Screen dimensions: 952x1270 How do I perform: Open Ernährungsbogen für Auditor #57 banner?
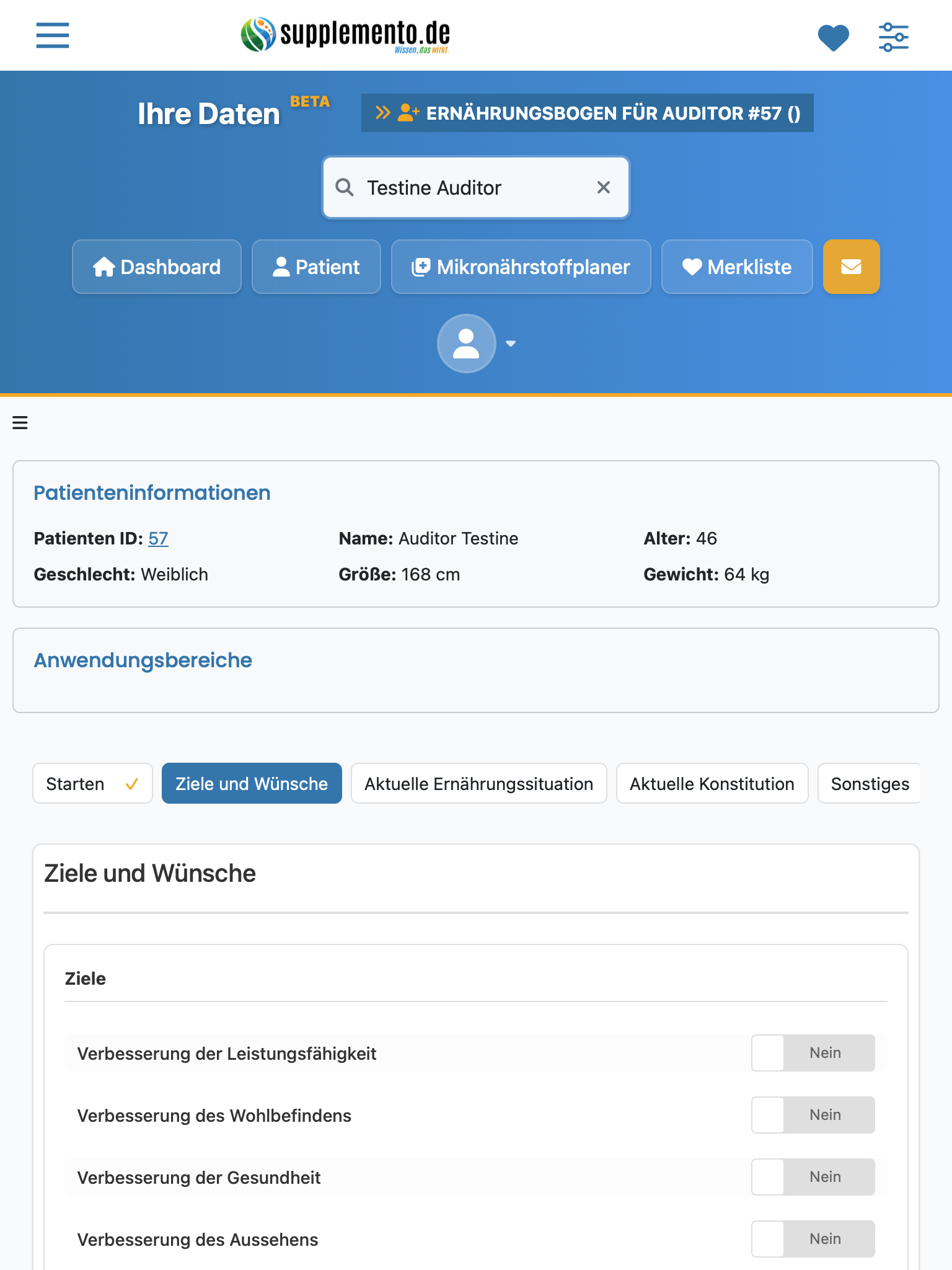588,113
